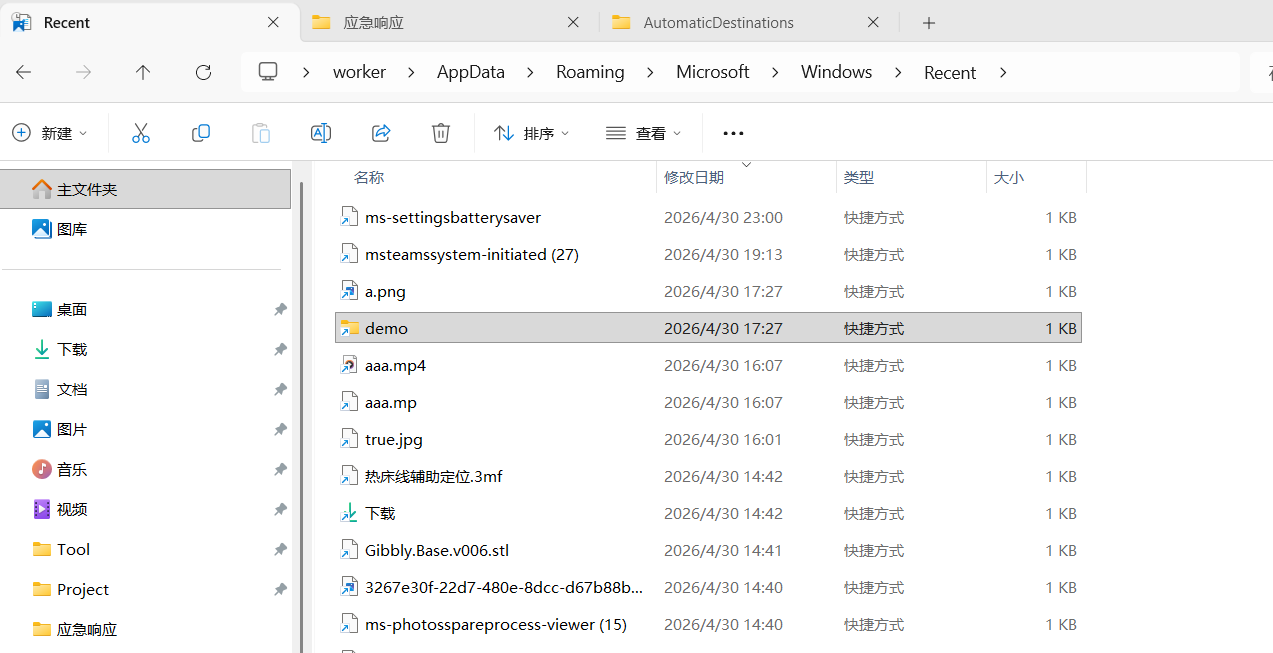Click the Copy icon in toolbar

tap(201, 133)
